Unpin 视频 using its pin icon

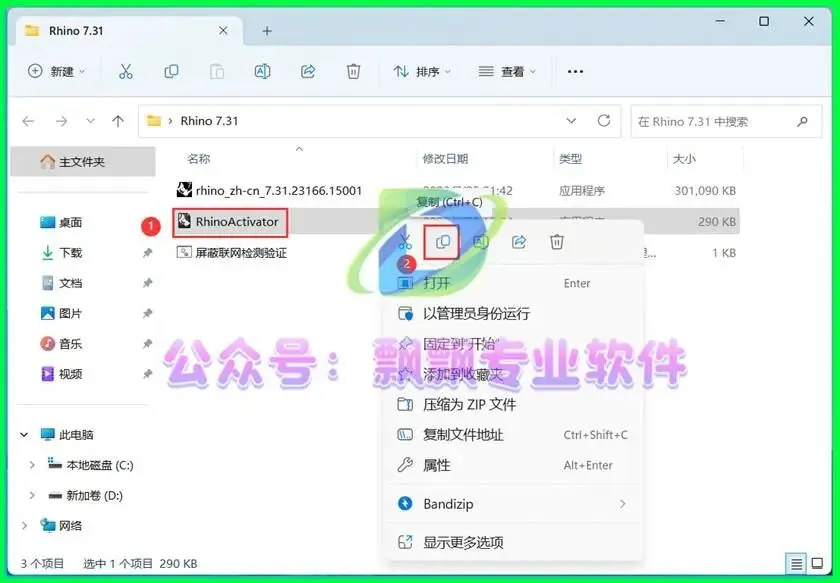147,374
